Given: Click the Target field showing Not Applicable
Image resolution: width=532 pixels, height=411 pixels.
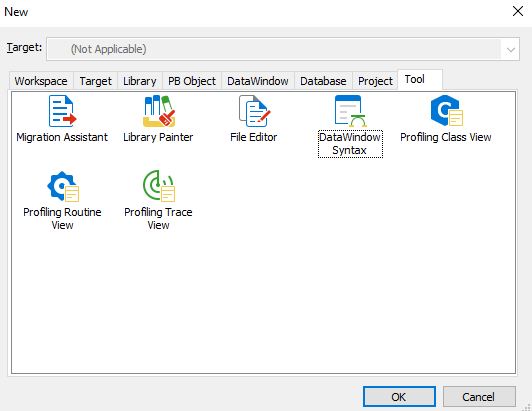Looking at the screenshot, I should pyautogui.click(x=283, y=49).
